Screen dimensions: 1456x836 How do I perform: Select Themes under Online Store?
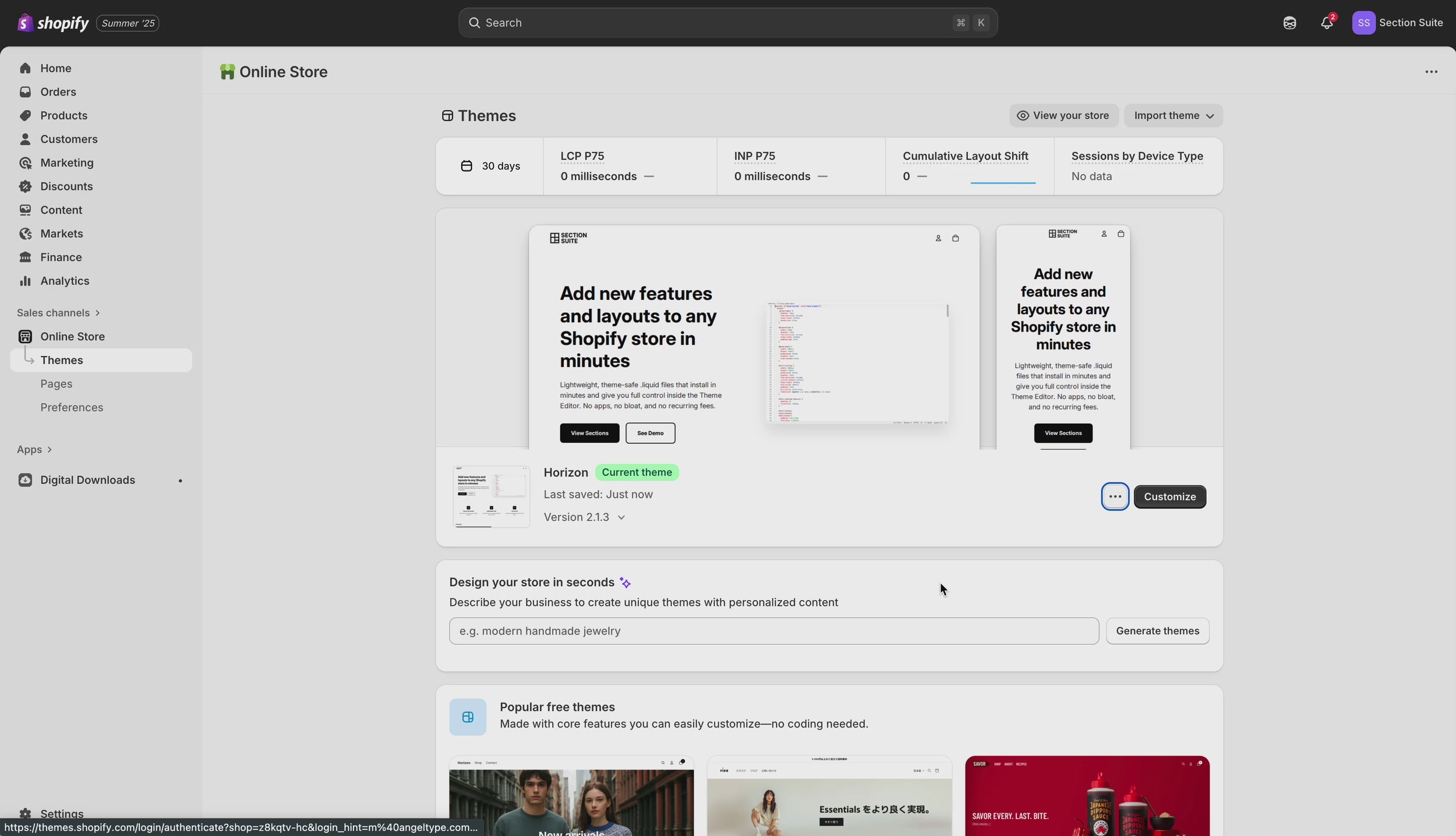(x=101, y=360)
